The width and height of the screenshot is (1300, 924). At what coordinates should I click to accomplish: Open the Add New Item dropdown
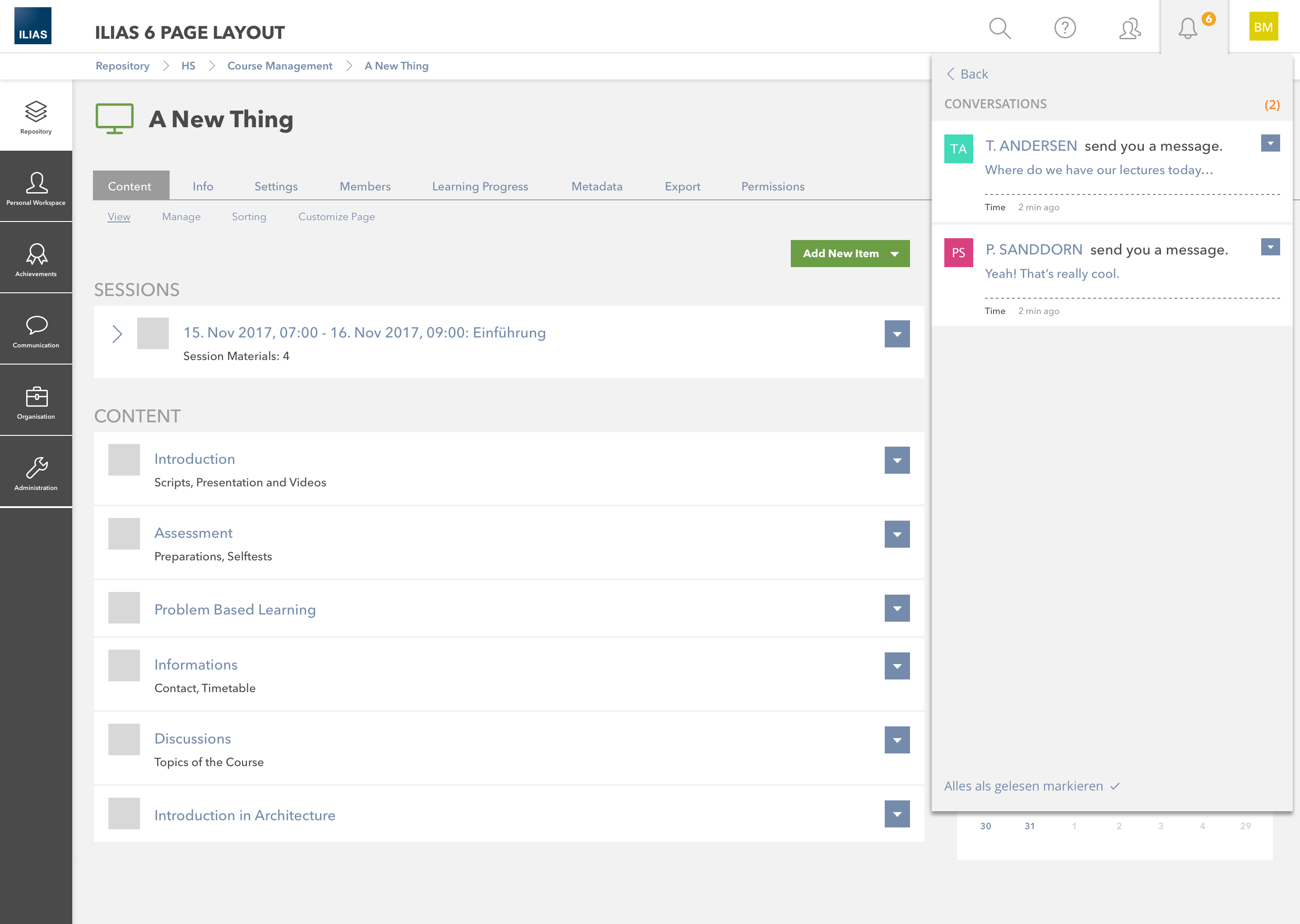(850, 254)
